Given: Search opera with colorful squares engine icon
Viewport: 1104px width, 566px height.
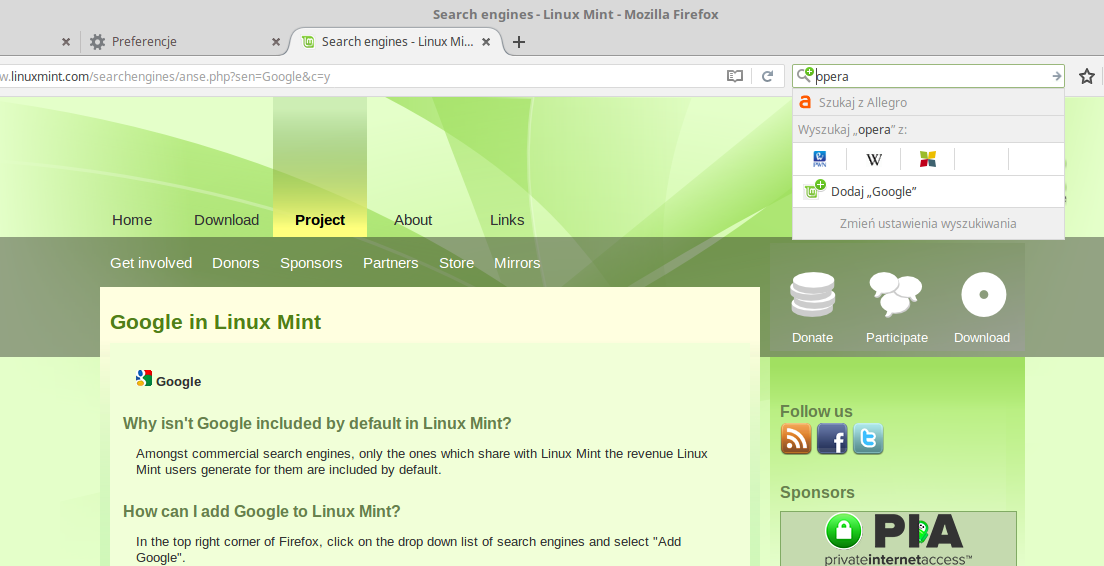Looking at the screenshot, I should pyautogui.click(x=928, y=159).
